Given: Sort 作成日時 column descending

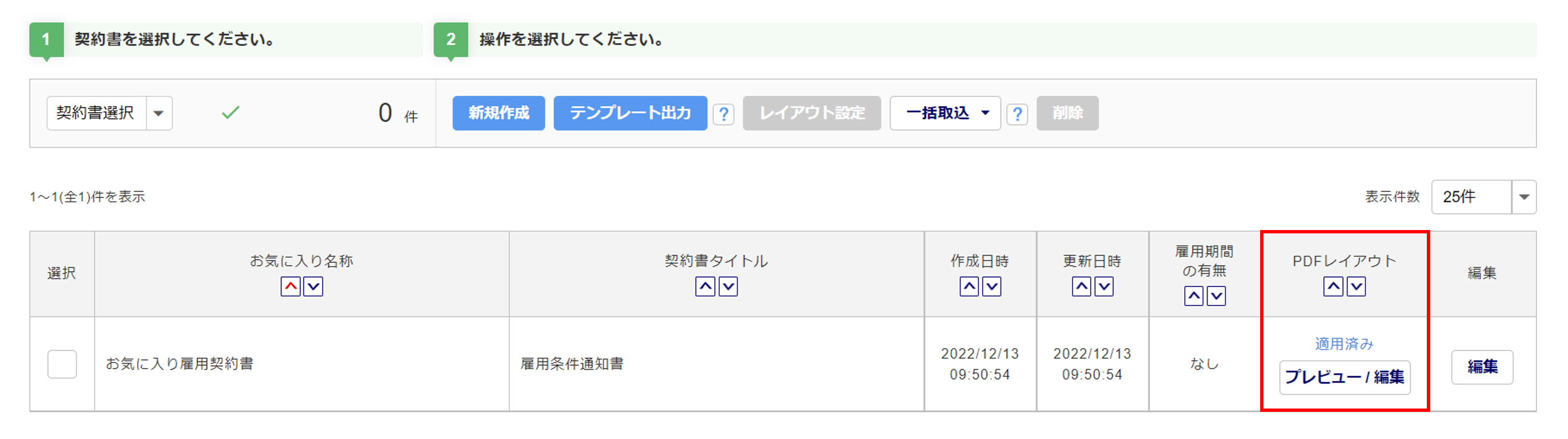Looking at the screenshot, I should [992, 287].
